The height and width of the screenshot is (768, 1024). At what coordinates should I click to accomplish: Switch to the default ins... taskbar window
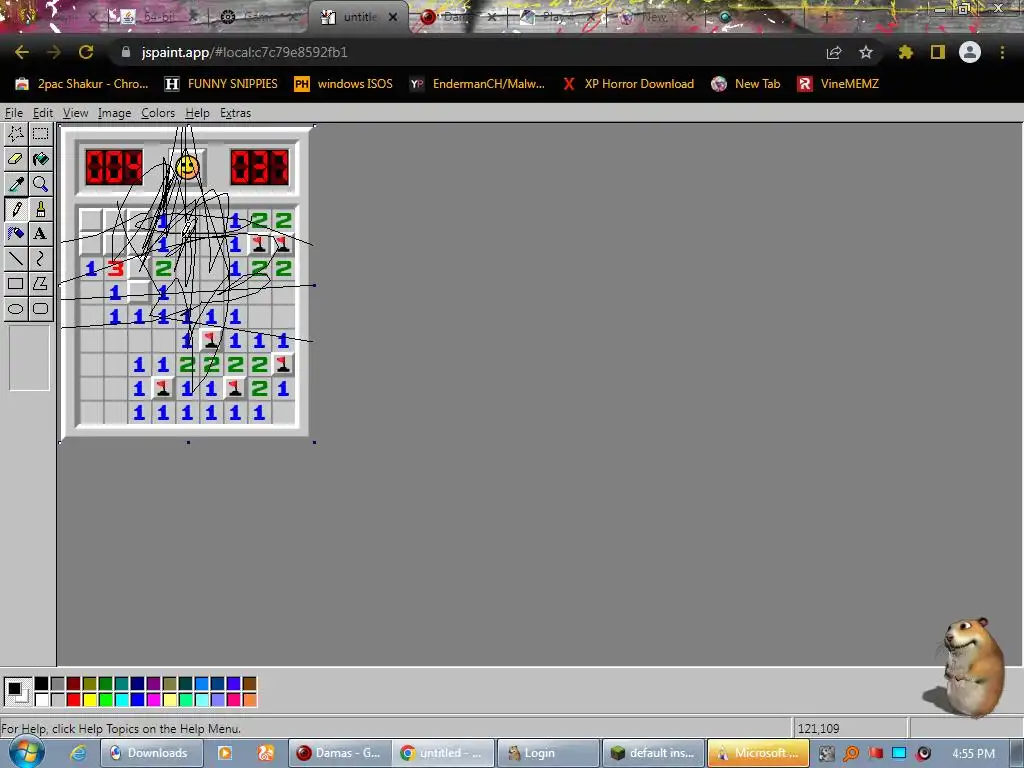pyautogui.click(x=654, y=753)
